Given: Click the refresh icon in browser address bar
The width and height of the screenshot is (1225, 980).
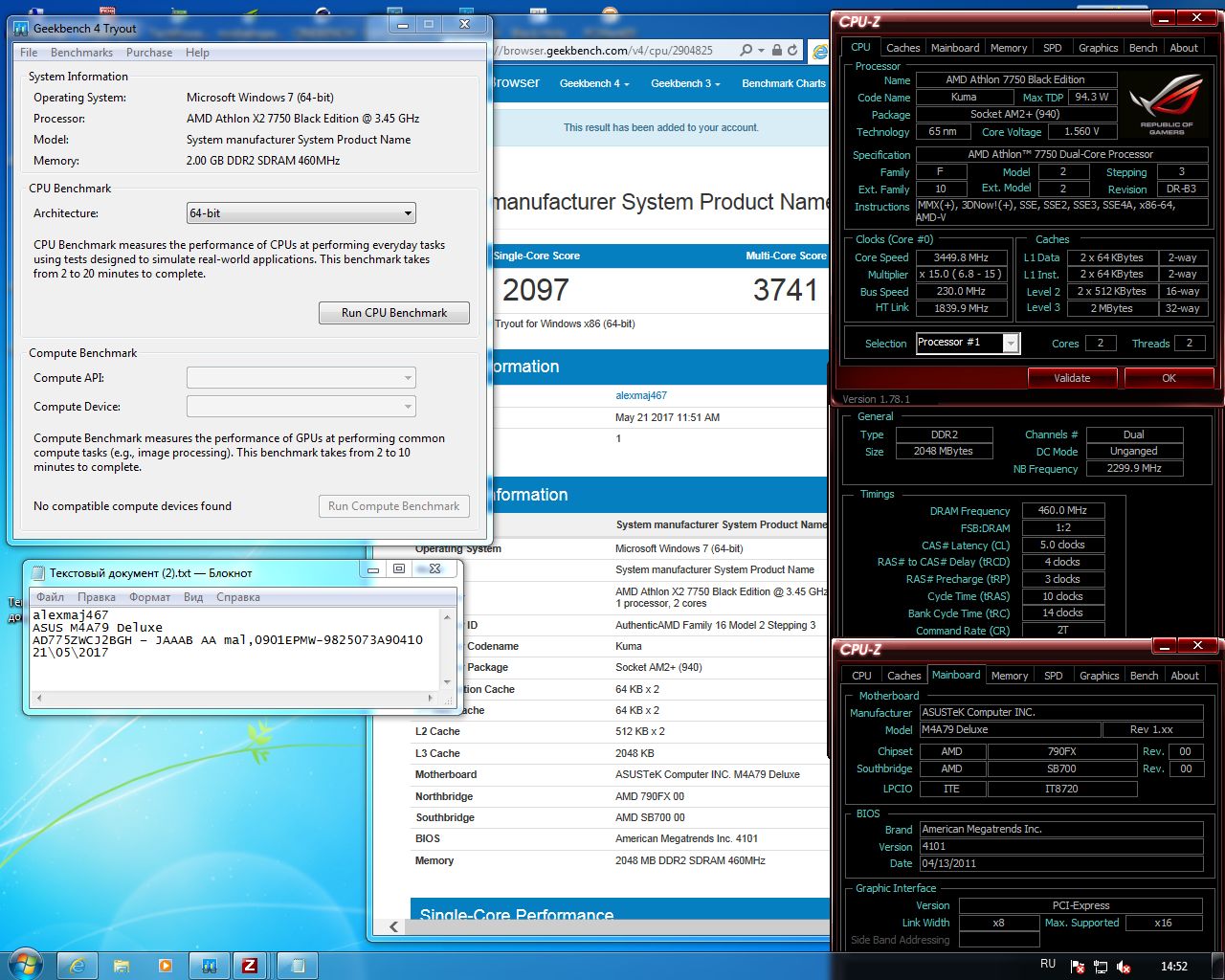Looking at the screenshot, I should 792,51.
